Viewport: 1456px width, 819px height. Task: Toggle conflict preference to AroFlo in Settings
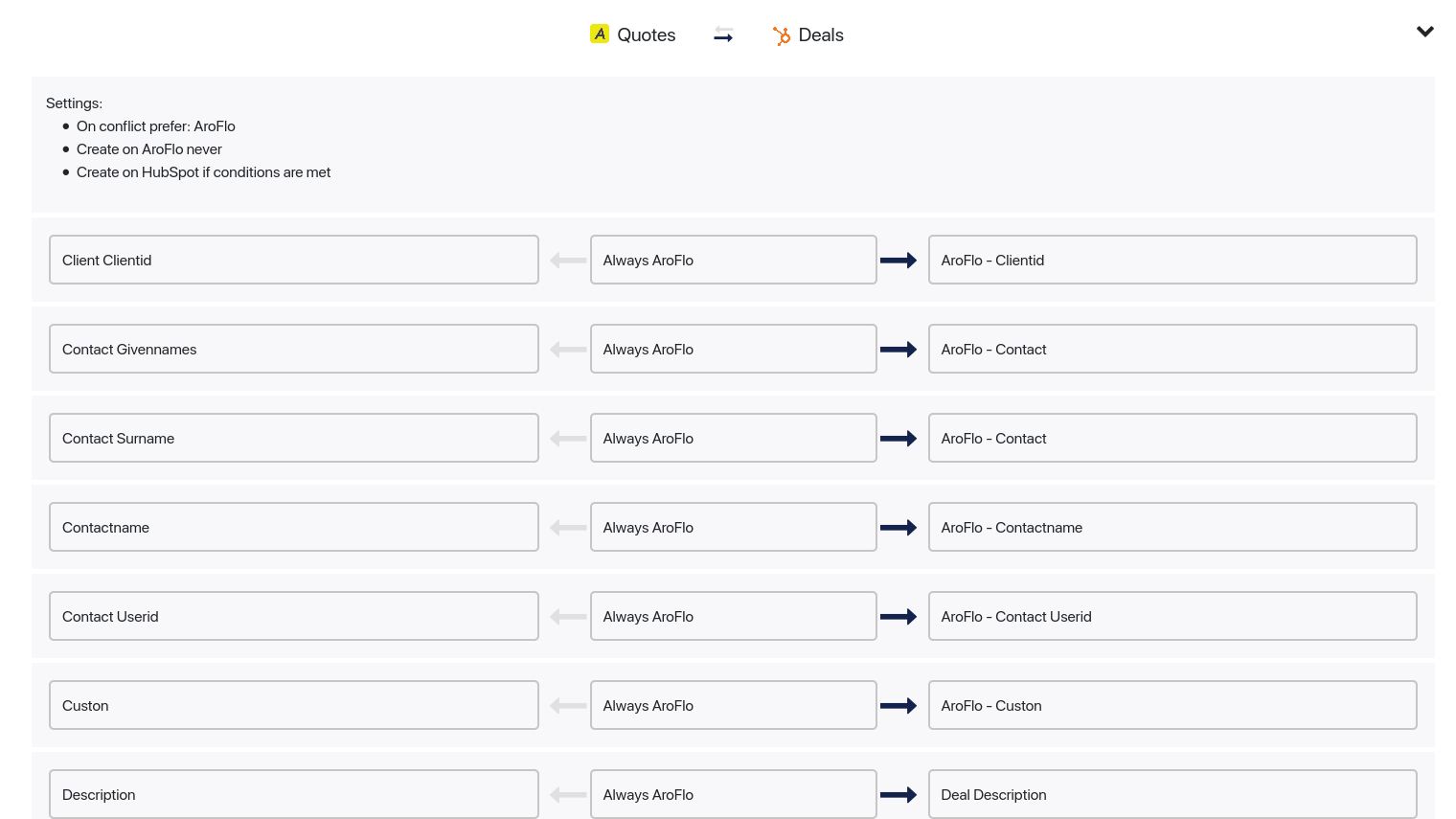(x=156, y=125)
